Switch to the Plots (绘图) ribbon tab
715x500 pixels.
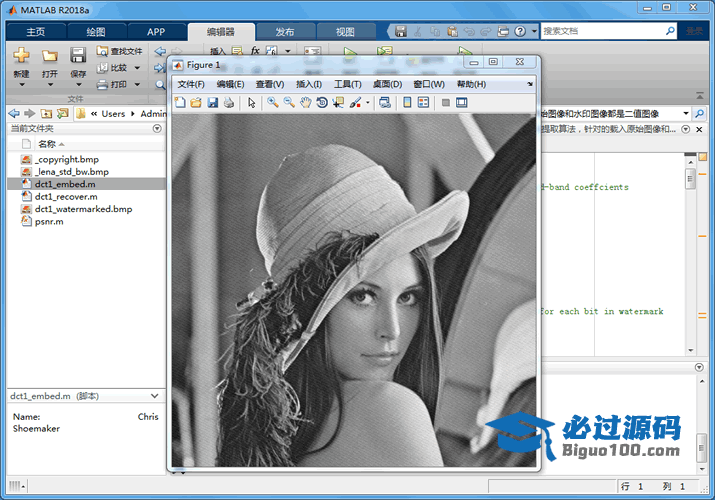[96, 32]
